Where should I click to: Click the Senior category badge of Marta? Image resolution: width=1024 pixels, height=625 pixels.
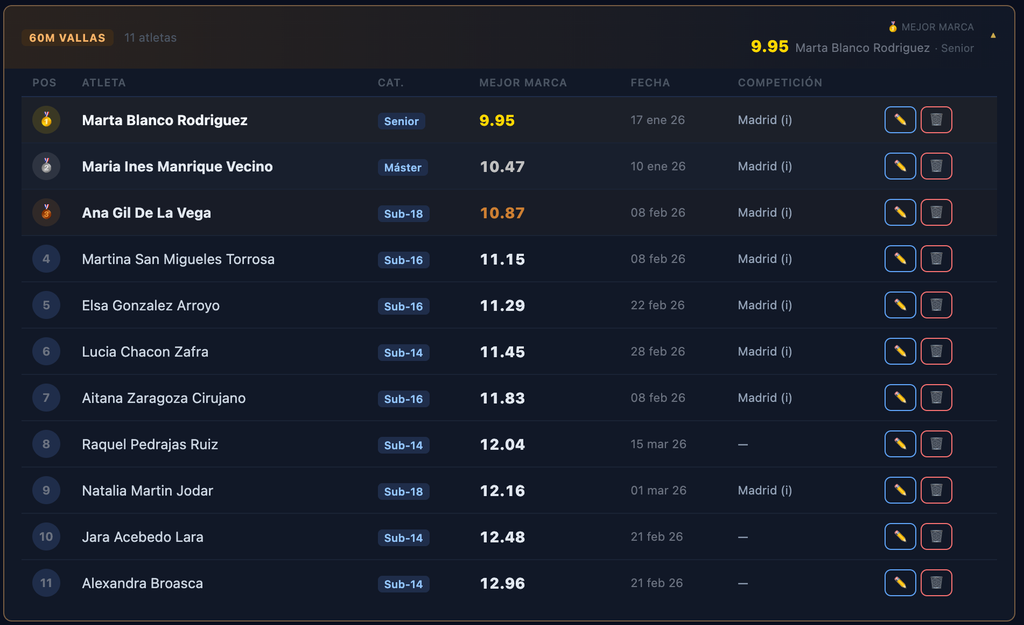401,121
